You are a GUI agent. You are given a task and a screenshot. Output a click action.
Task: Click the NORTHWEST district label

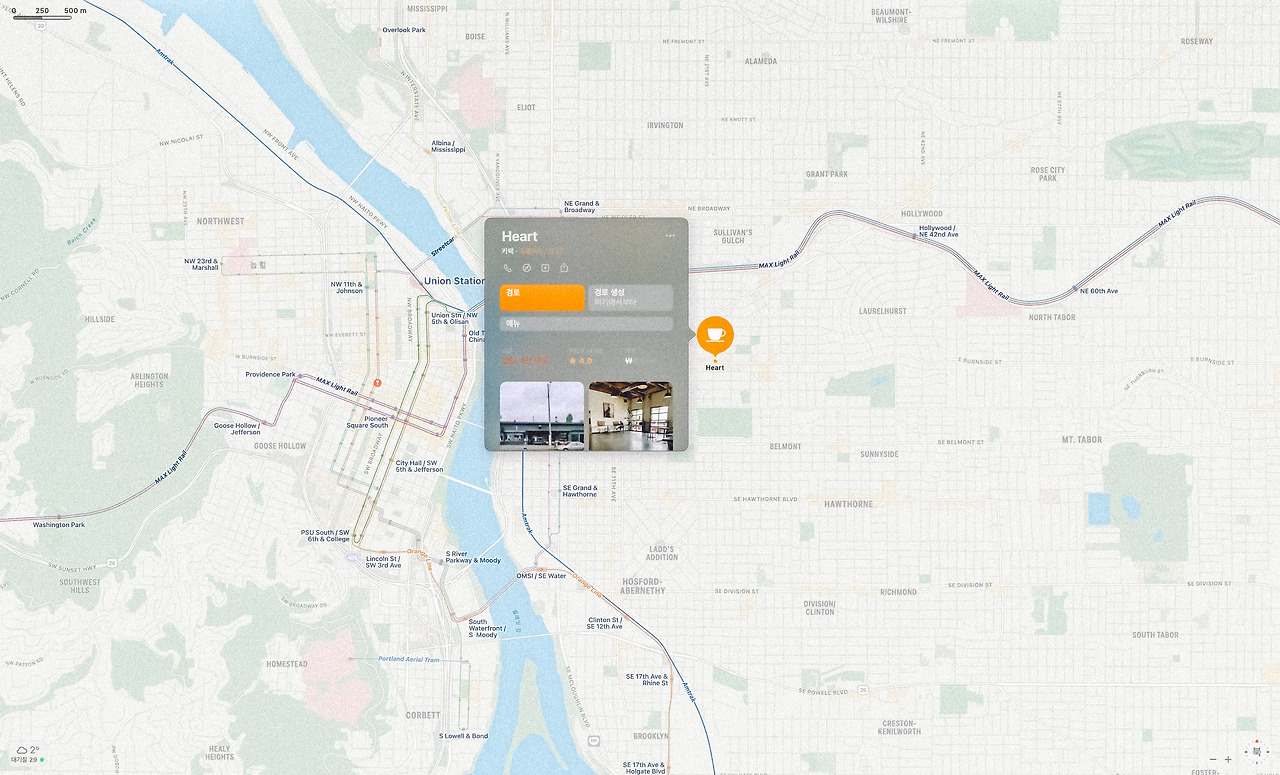220,221
